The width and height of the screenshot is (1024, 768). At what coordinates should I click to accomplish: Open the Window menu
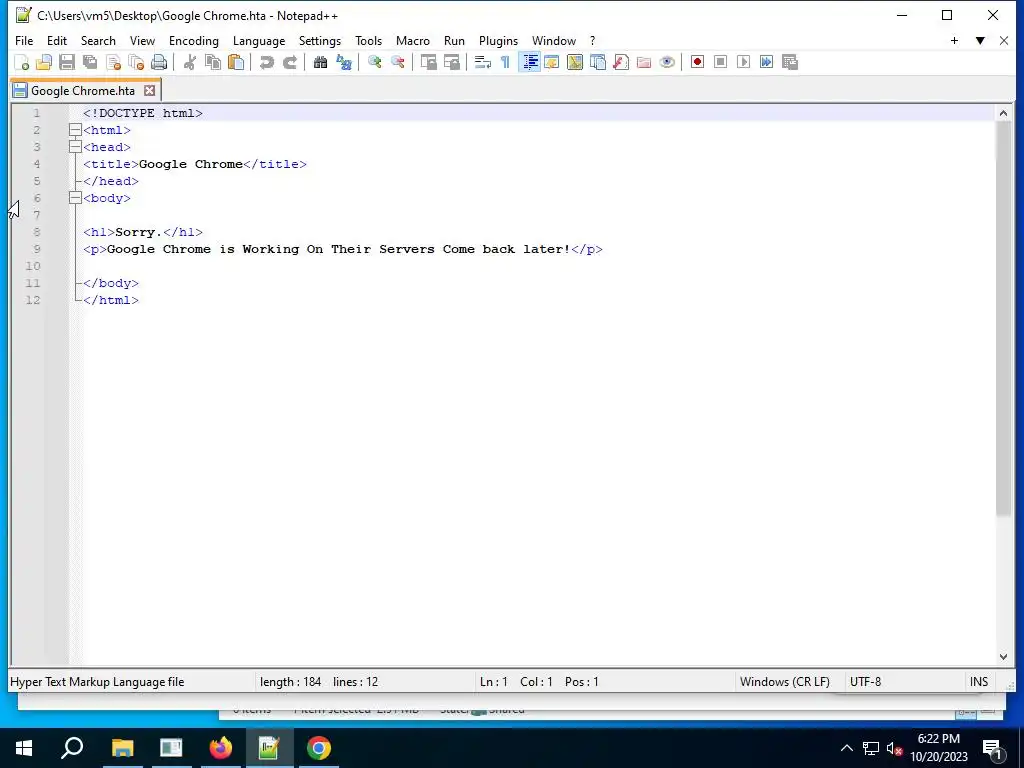click(x=554, y=40)
